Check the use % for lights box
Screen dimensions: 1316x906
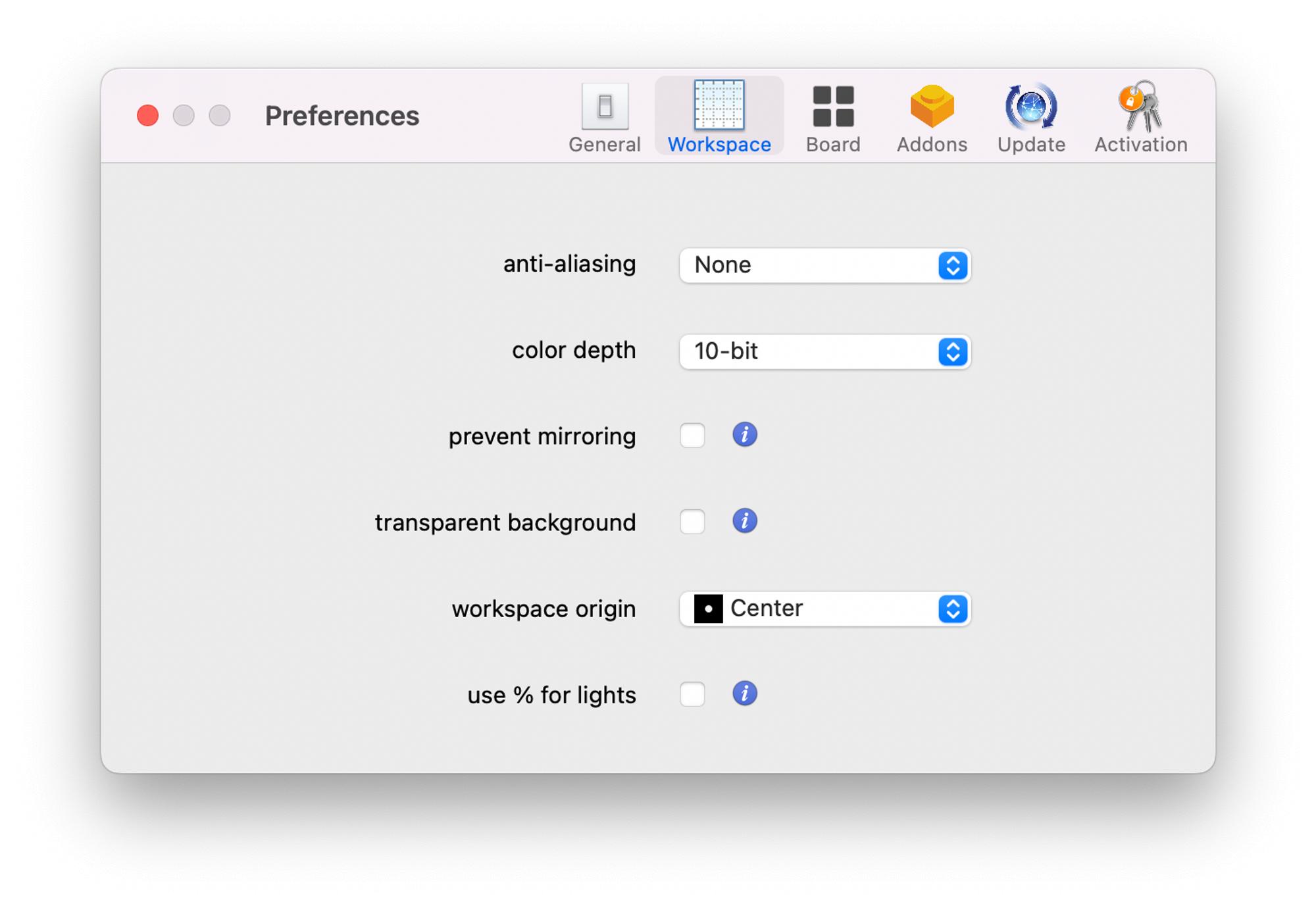tap(692, 694)
